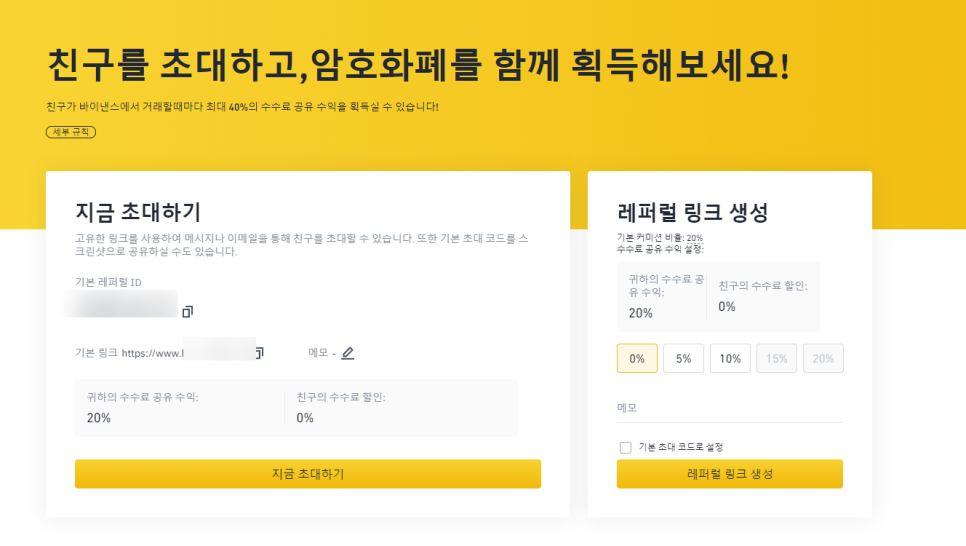Click the 지금 초대하기 card heading

[138, 212]
